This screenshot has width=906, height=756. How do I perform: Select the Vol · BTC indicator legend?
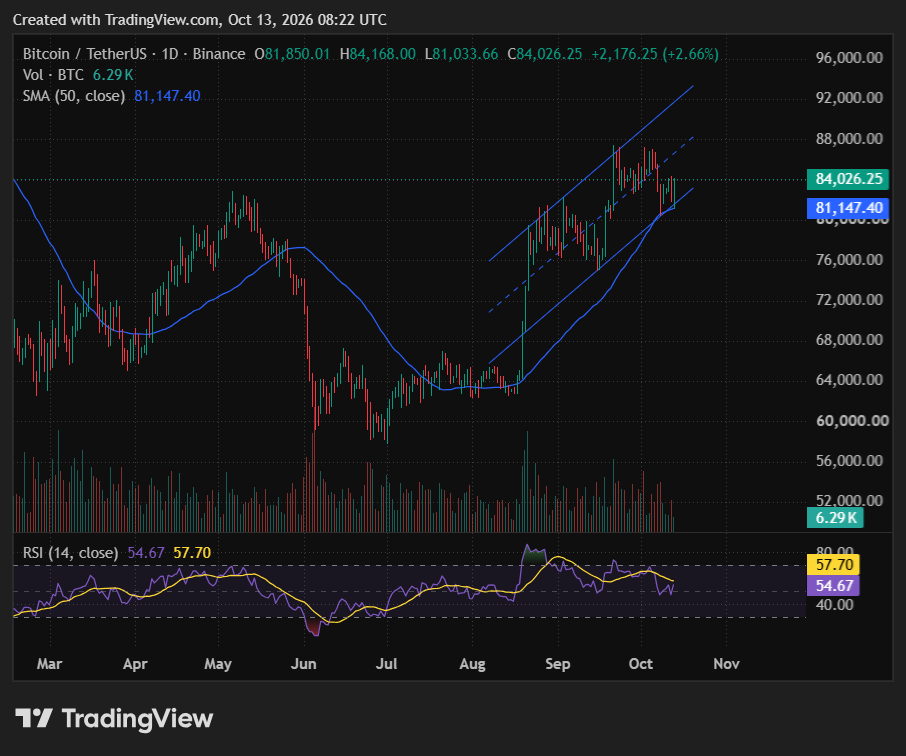pyautogui.click(x=53, y=75)
